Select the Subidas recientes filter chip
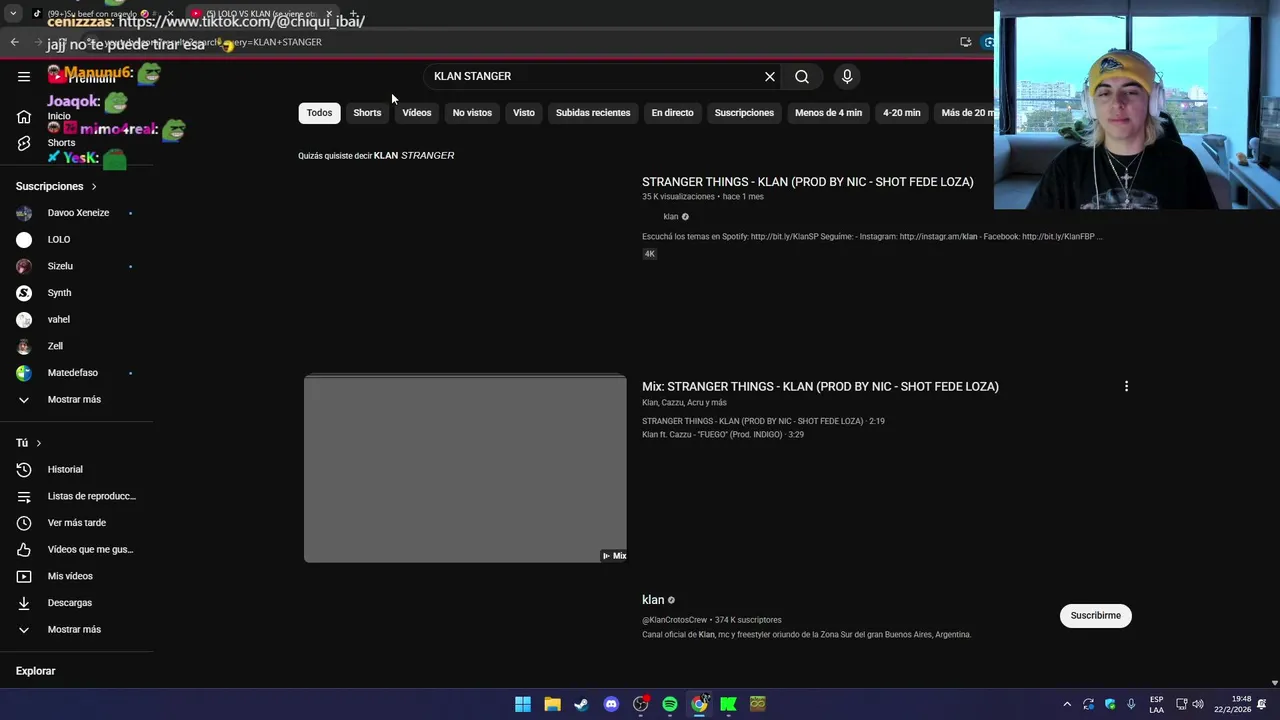 pyautogui.click(x=593, y=113)
